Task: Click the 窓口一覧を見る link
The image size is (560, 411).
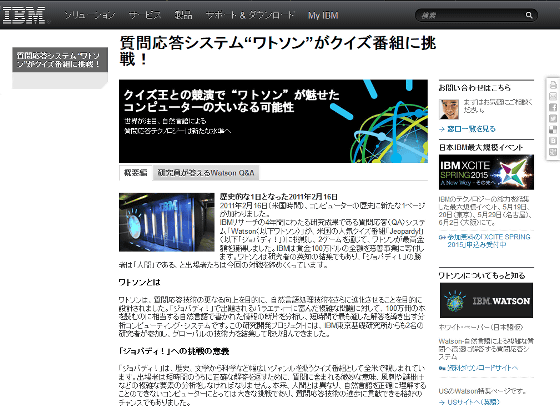Action: [x=471, y=129]
